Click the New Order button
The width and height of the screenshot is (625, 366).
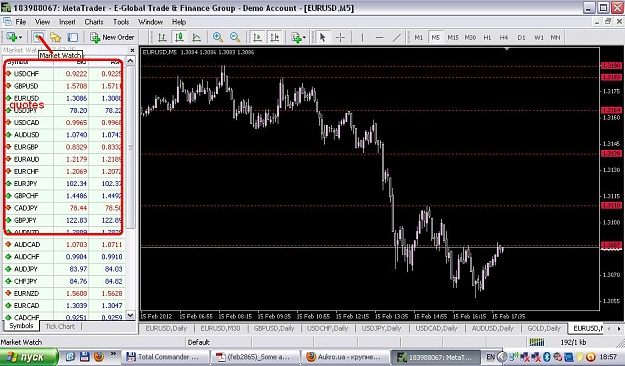[x=112, y=37]
